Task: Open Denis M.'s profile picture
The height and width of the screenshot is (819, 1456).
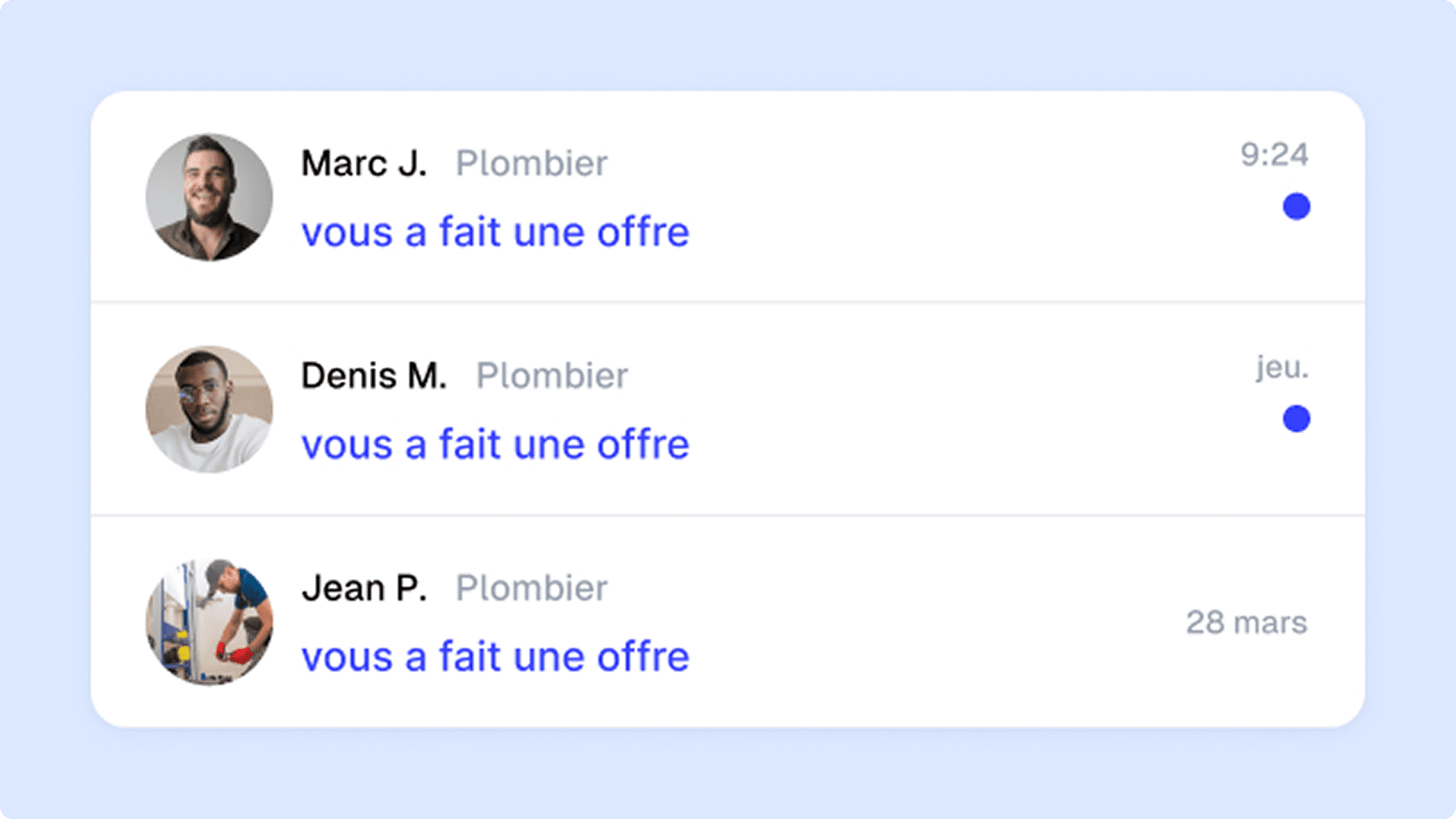Action: point(209,409)
